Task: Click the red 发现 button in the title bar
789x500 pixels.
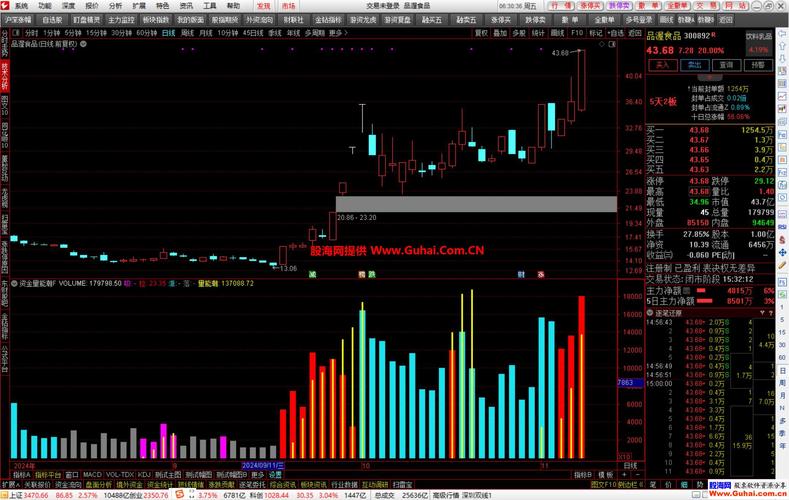Action: [x=263, y=5]
